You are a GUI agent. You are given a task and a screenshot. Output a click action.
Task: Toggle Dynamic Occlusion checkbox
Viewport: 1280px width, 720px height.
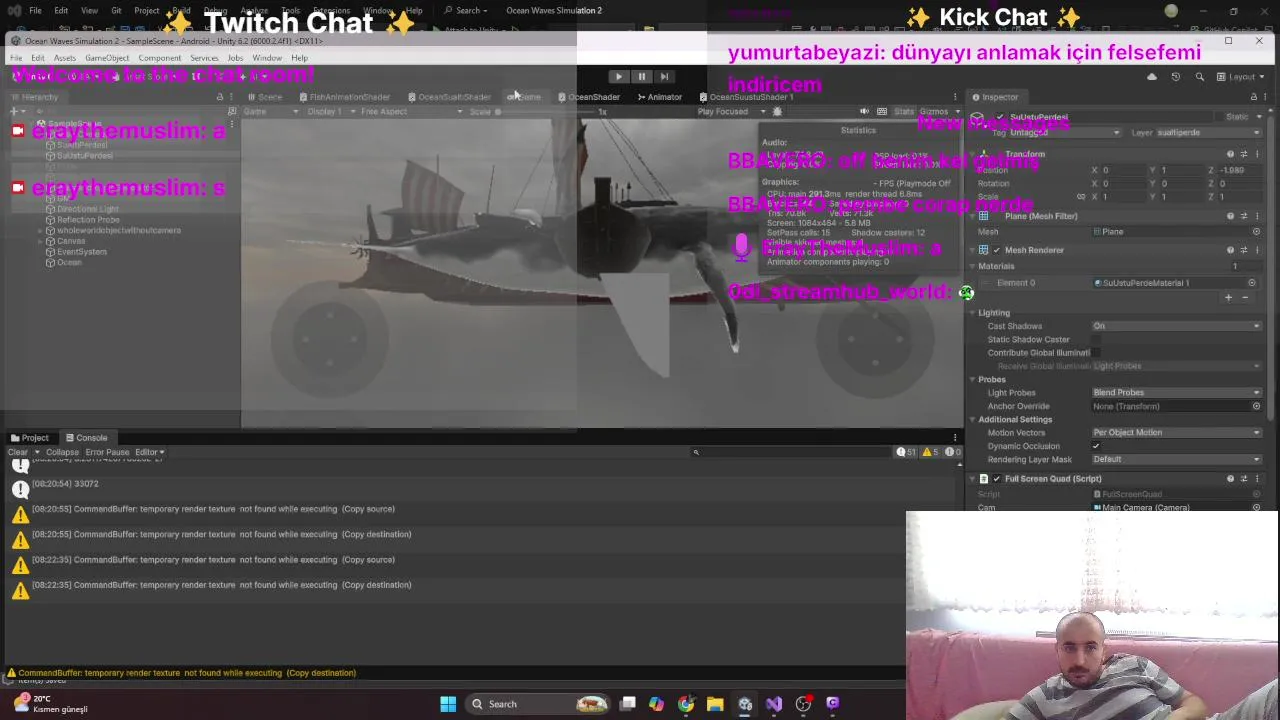(1097, 446)
